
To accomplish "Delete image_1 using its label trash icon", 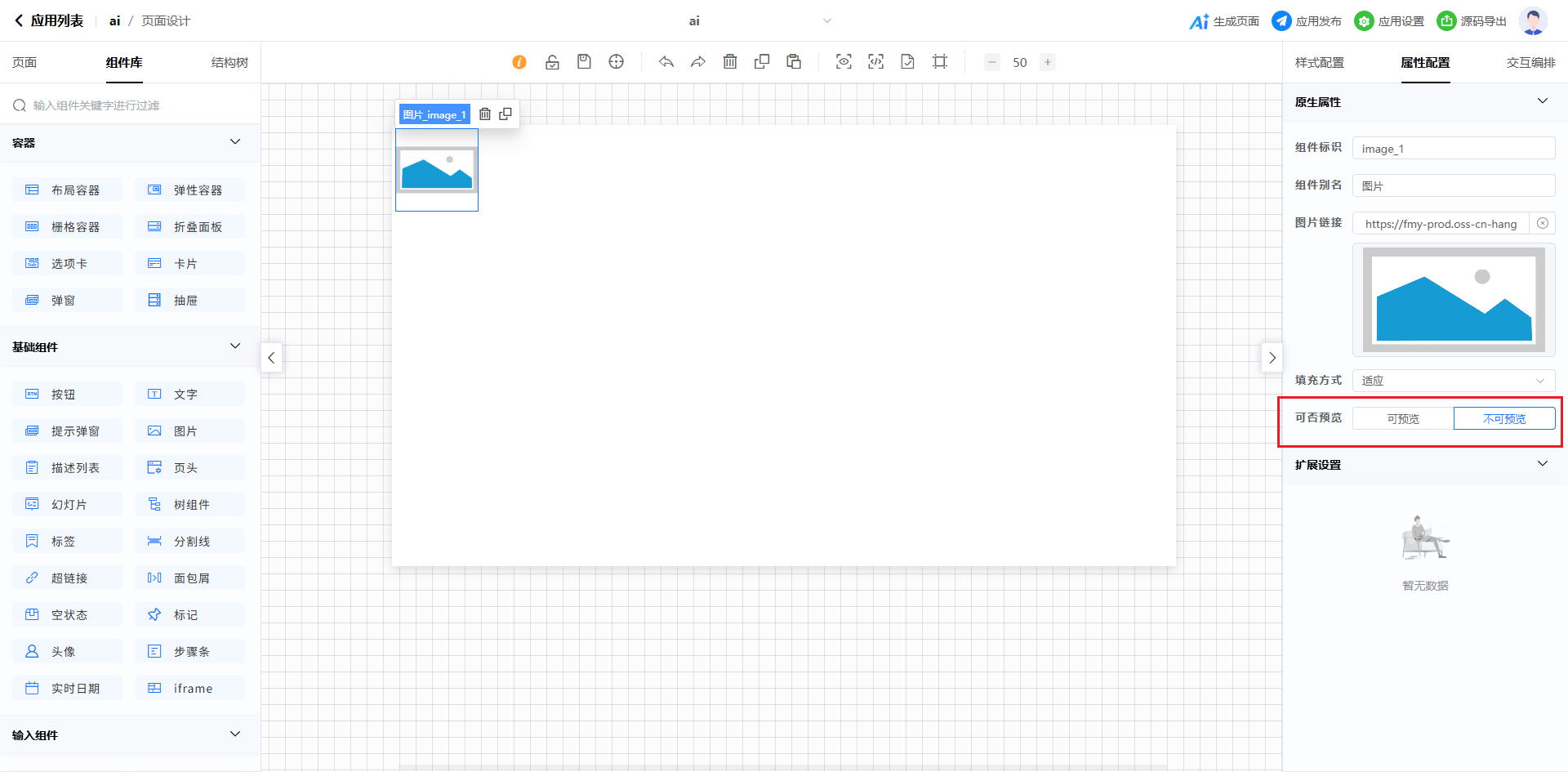I will point(485,114).
